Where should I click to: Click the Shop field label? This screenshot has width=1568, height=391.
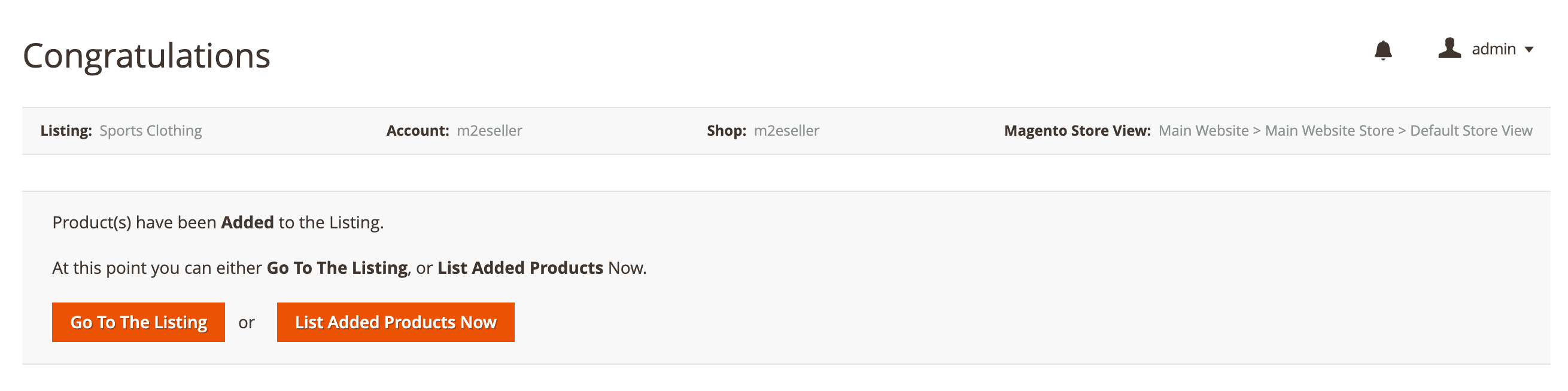726,131
